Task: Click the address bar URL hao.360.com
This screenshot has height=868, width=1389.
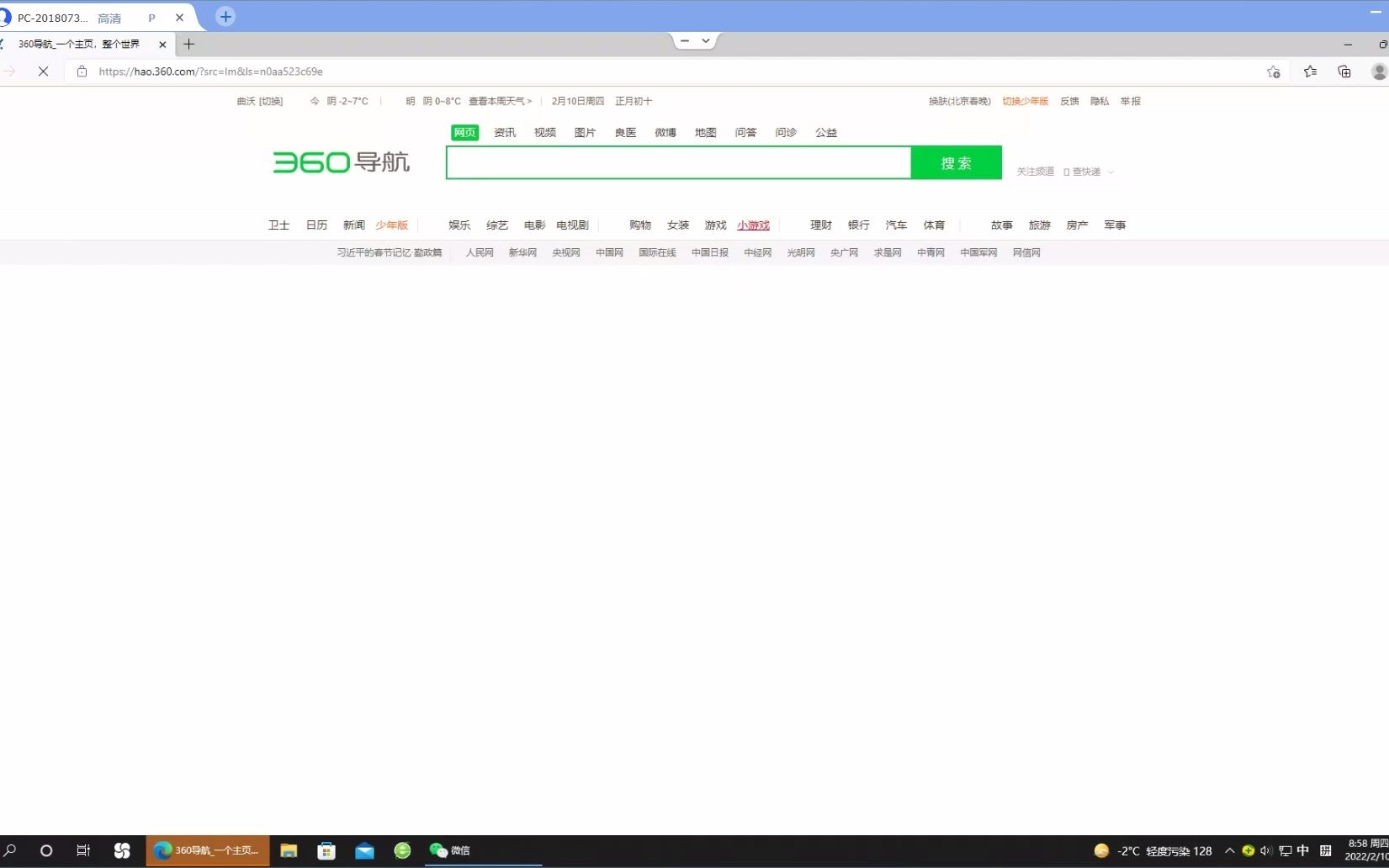Action: (x=210, y=71)
